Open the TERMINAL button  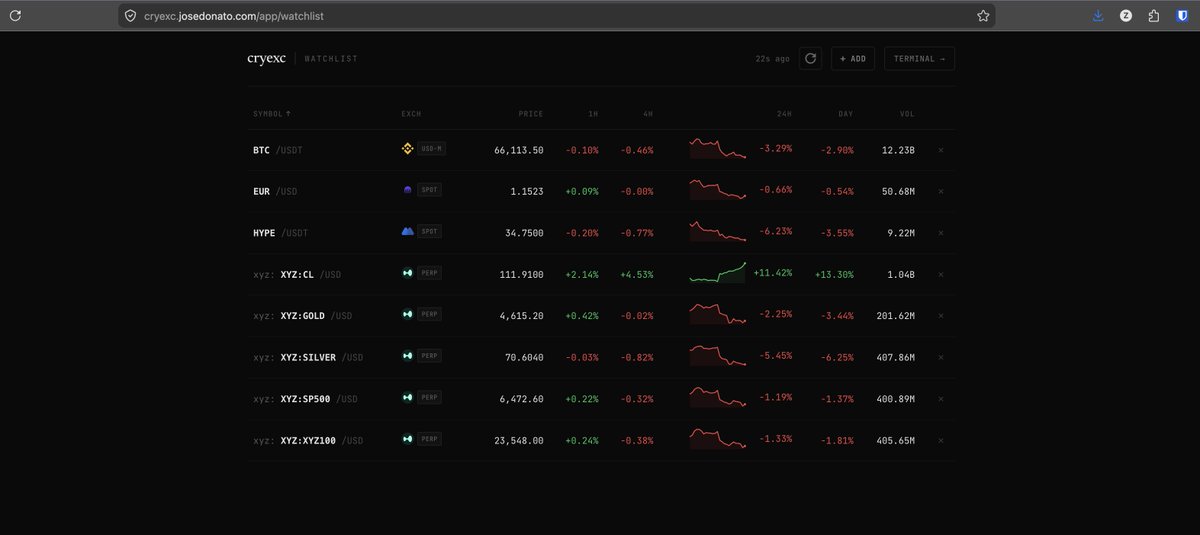pos(919,59)
